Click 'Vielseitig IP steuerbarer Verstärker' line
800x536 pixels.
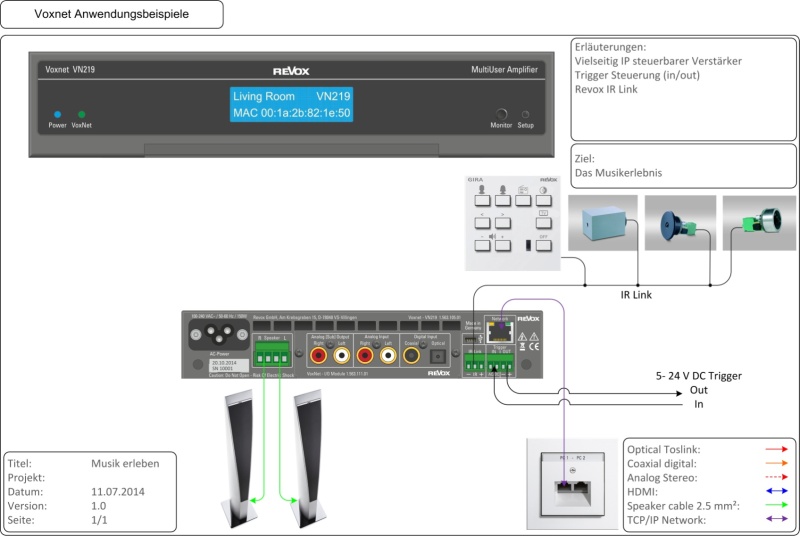click(x=658, y=61)
